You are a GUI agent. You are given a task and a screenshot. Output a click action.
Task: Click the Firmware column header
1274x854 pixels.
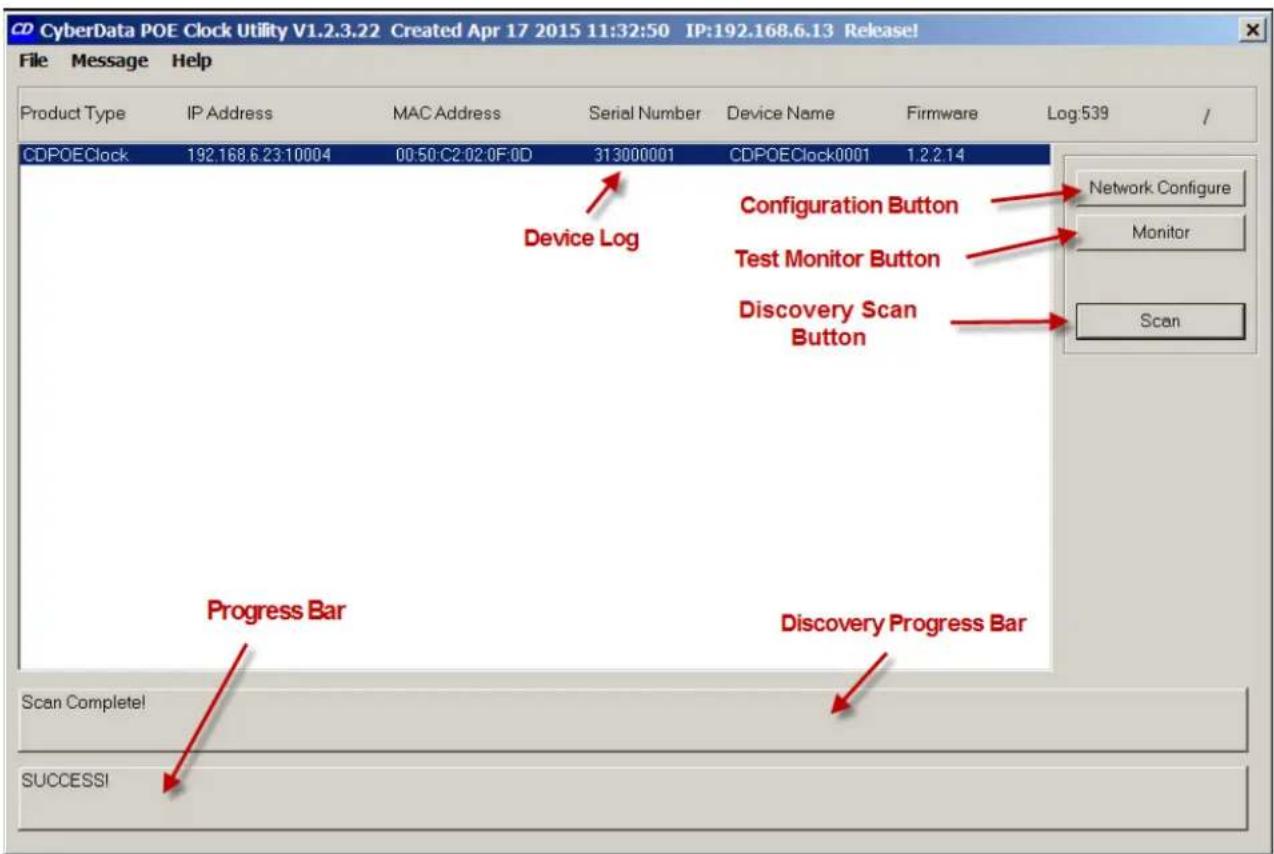tap(942, 113)
